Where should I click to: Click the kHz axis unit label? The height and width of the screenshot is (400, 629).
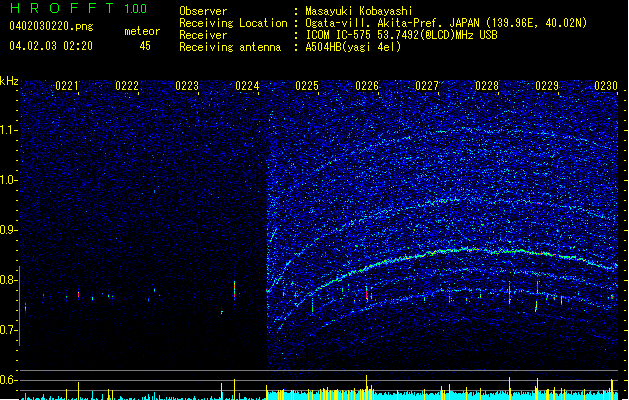tap(9, 81)
